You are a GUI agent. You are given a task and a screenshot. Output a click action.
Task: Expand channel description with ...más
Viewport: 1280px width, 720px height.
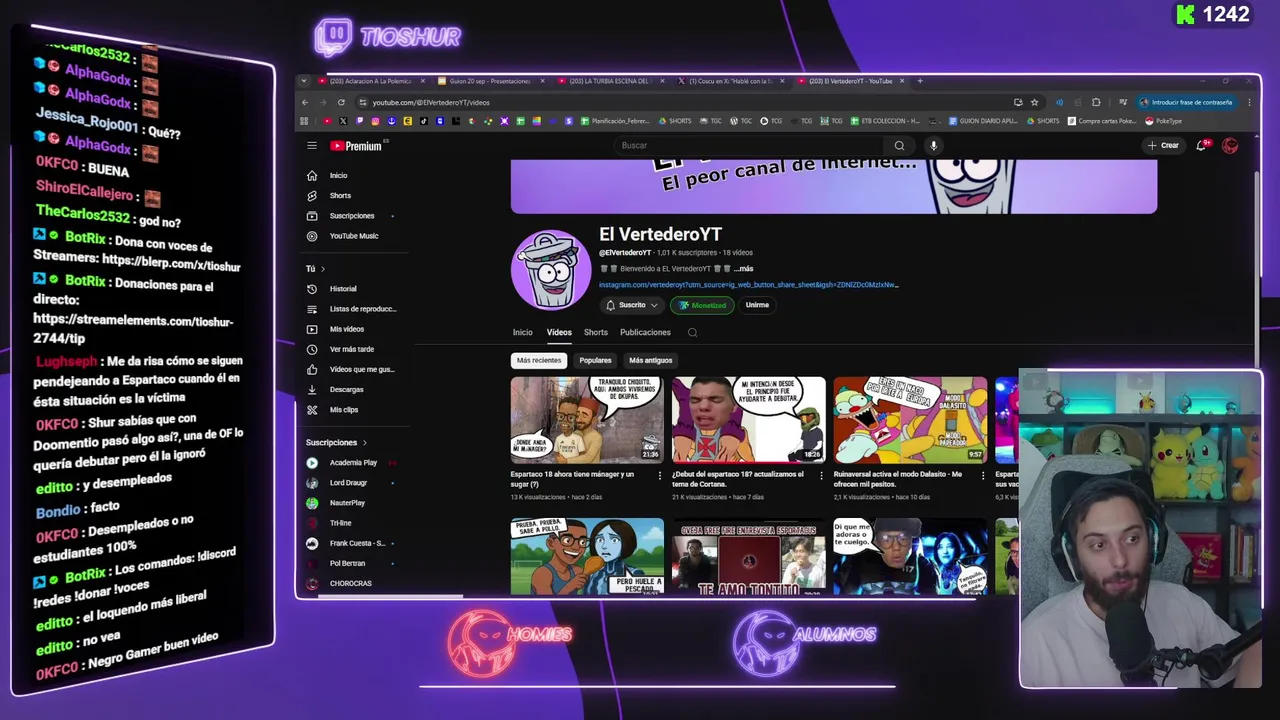click(743, 269)
